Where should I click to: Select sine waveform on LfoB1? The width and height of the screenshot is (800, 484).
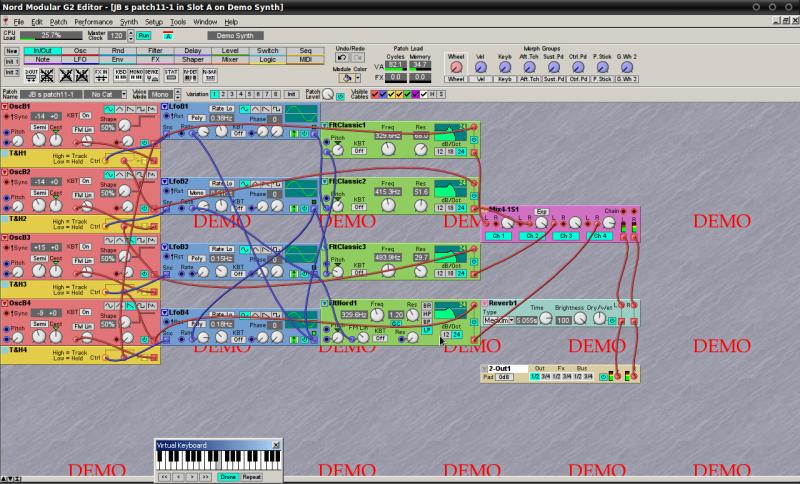coord(245,109)
